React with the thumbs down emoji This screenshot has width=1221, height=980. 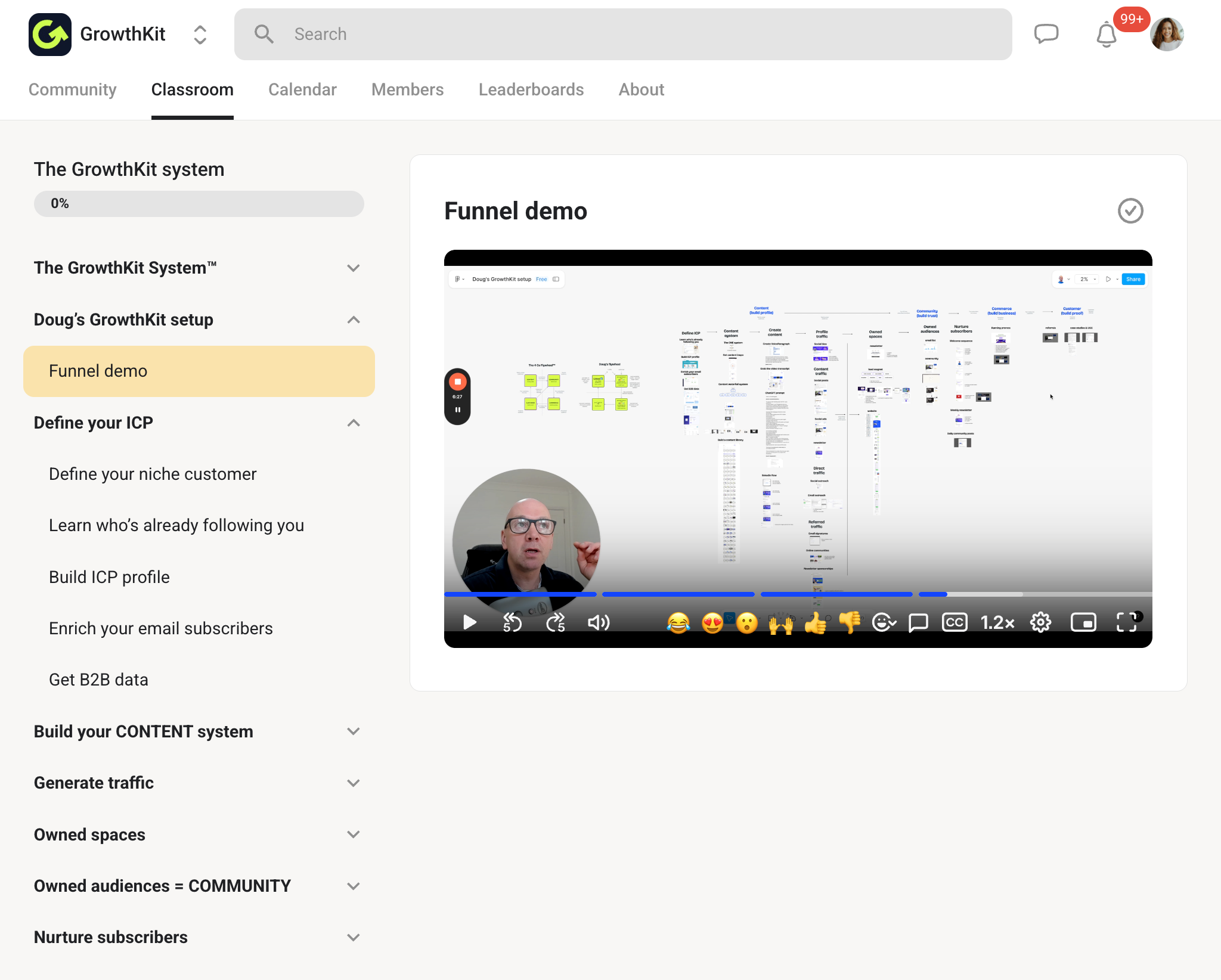coord(850,623)
